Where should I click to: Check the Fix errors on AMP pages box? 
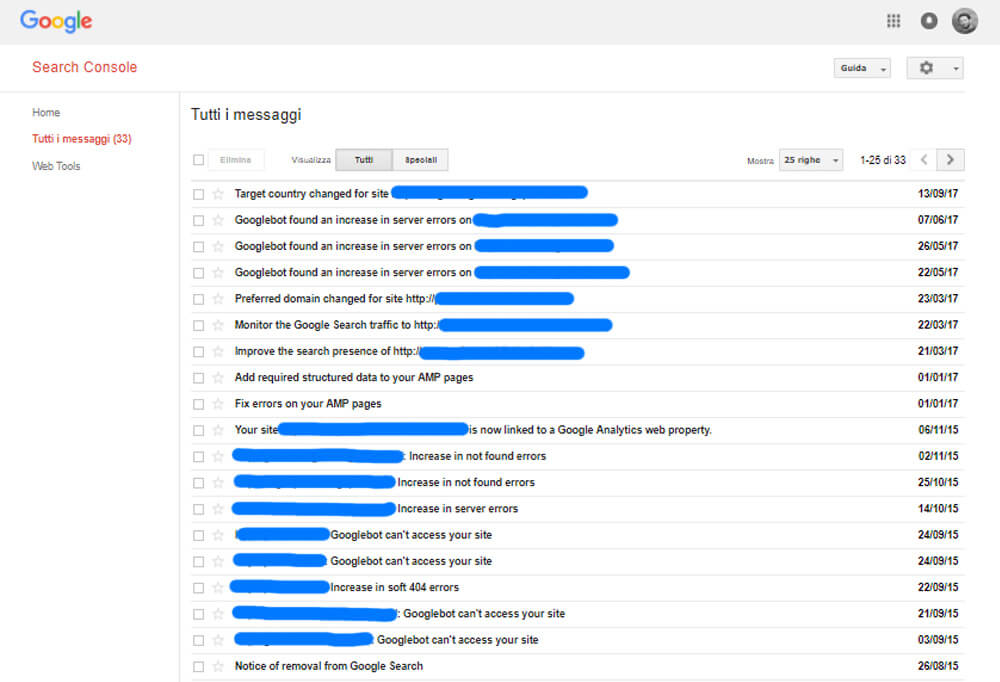click(198, 404)
